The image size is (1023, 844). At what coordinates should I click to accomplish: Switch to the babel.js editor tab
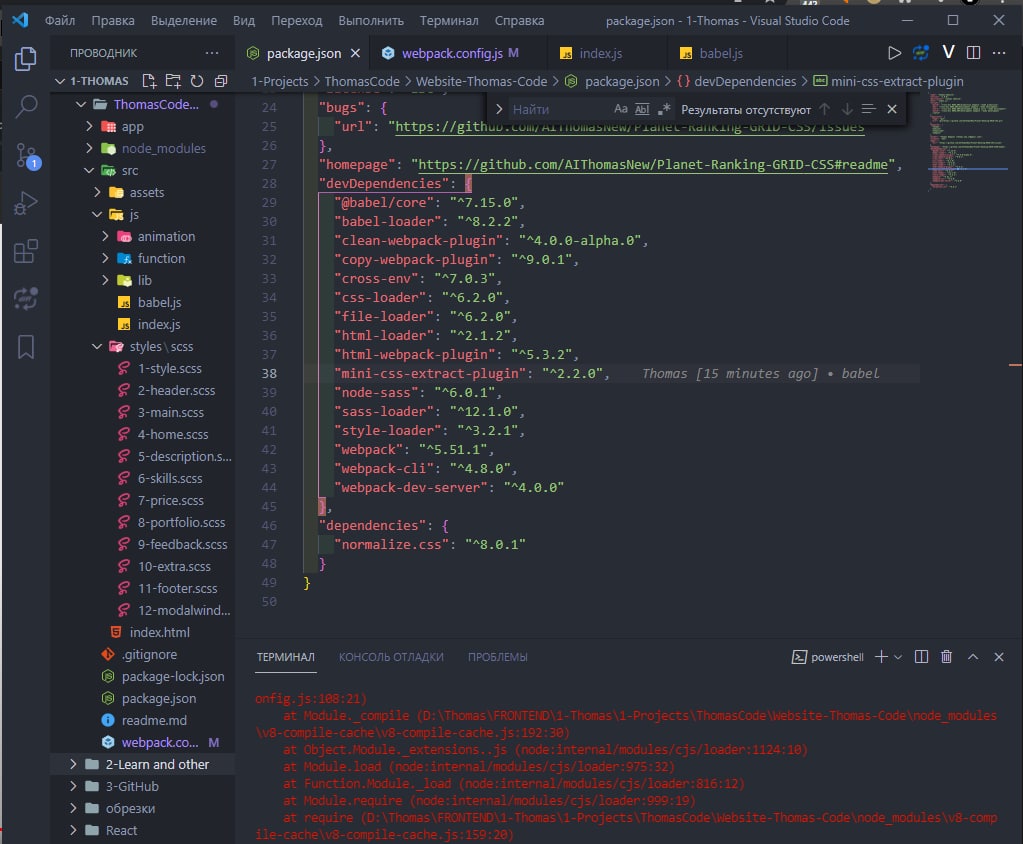720,53
